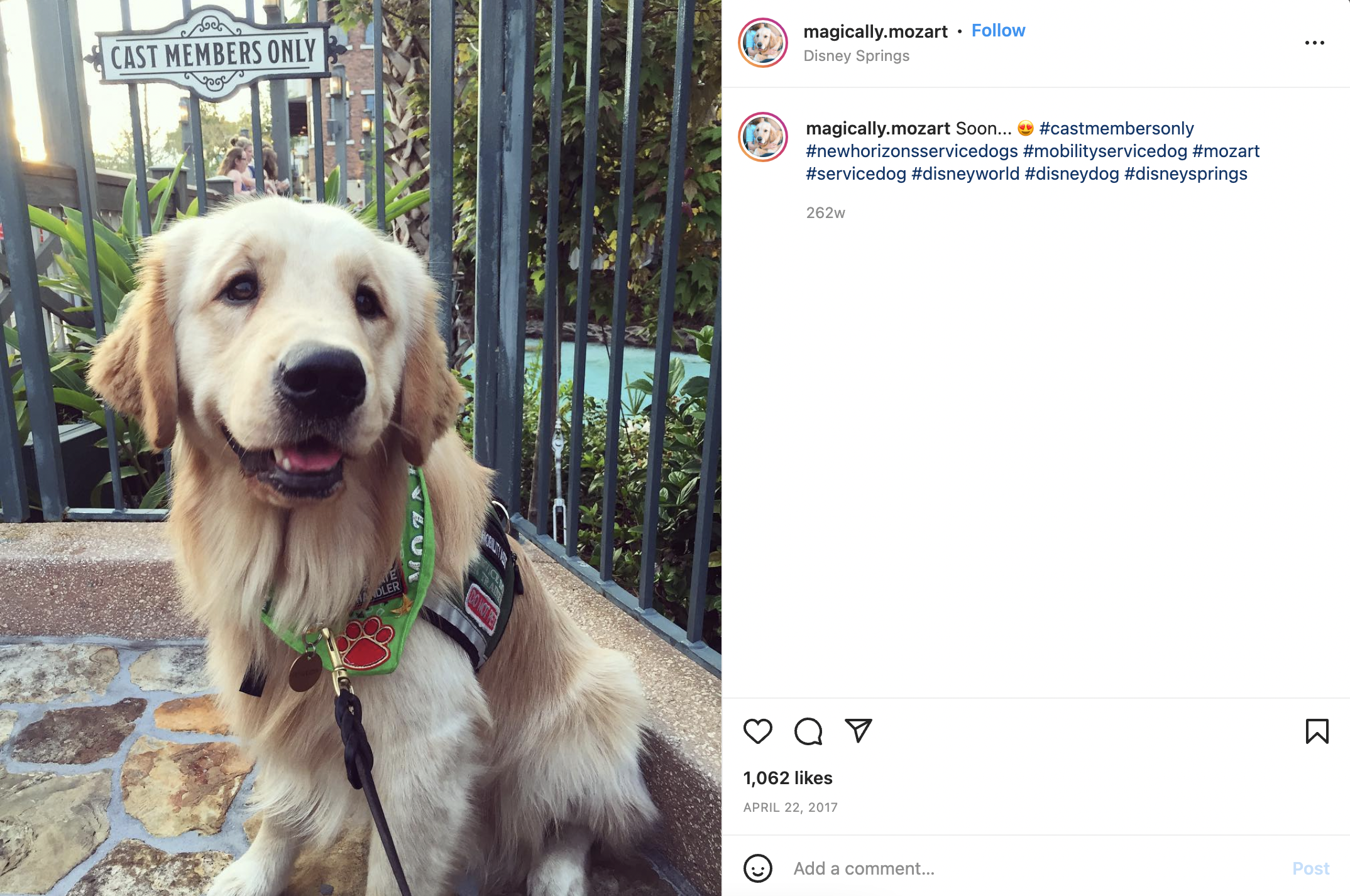Follow the magically.mozart account
This screenshot has width=1350, height=896.
[998, 31]
